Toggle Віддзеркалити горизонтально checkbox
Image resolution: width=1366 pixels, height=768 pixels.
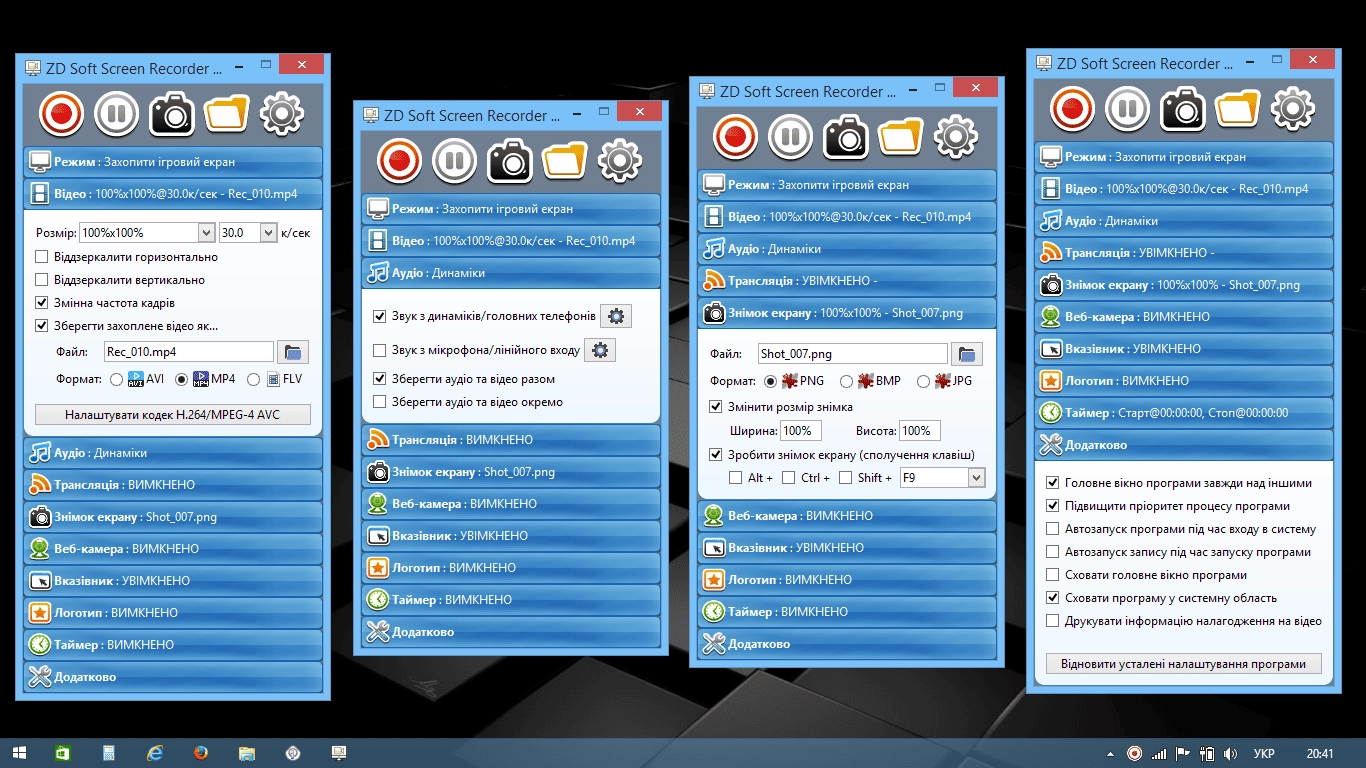coord(42,257)
